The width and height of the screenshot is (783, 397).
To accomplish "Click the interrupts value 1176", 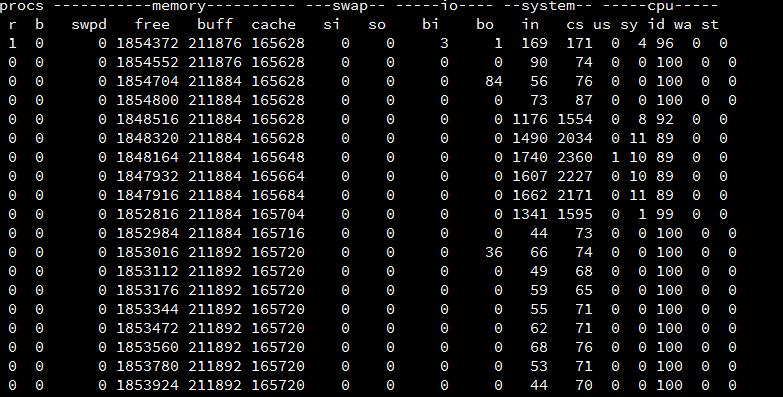I will pyautogui.click(x=530, y=119).
